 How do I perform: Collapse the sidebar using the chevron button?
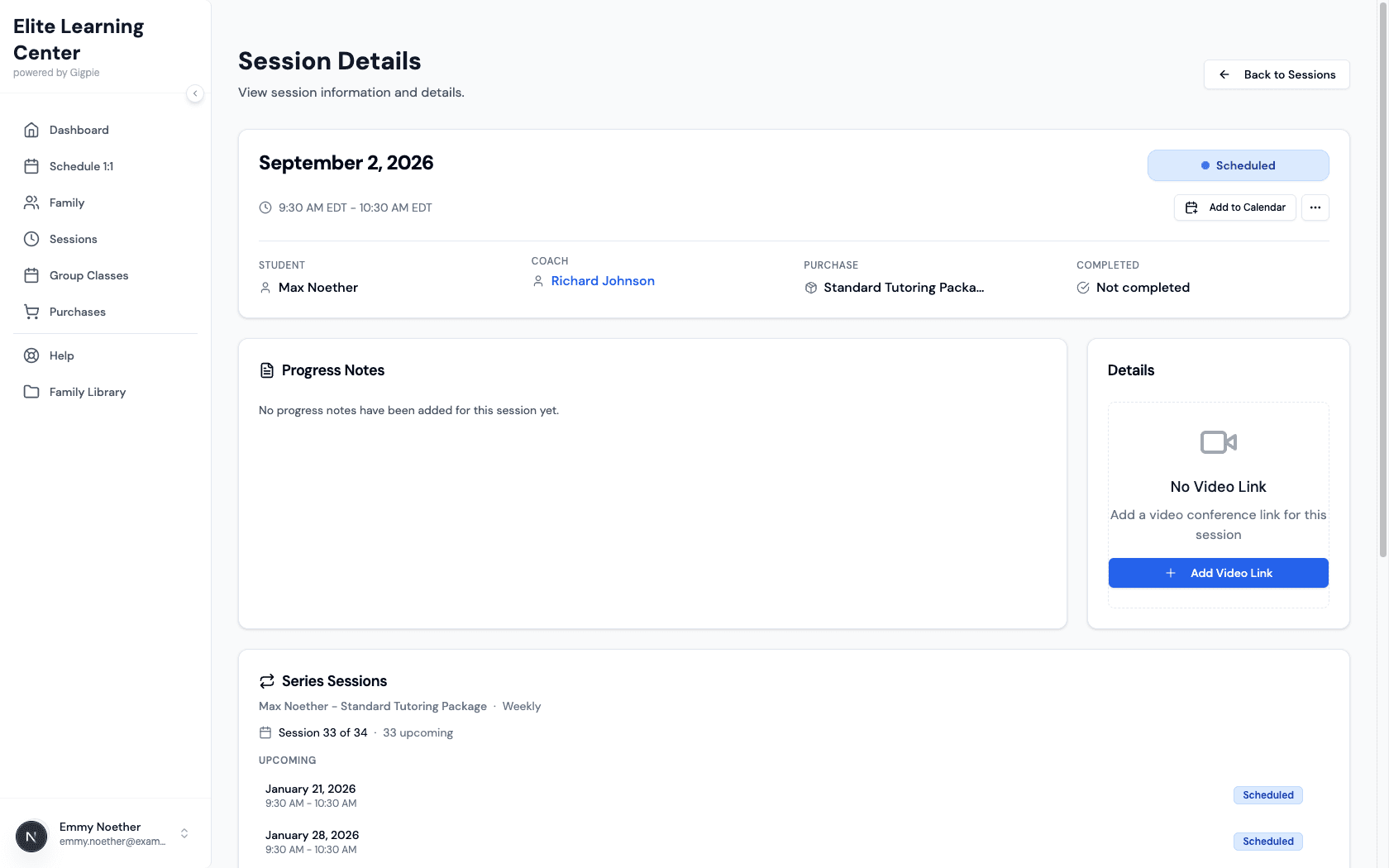(x=195, y=93)
